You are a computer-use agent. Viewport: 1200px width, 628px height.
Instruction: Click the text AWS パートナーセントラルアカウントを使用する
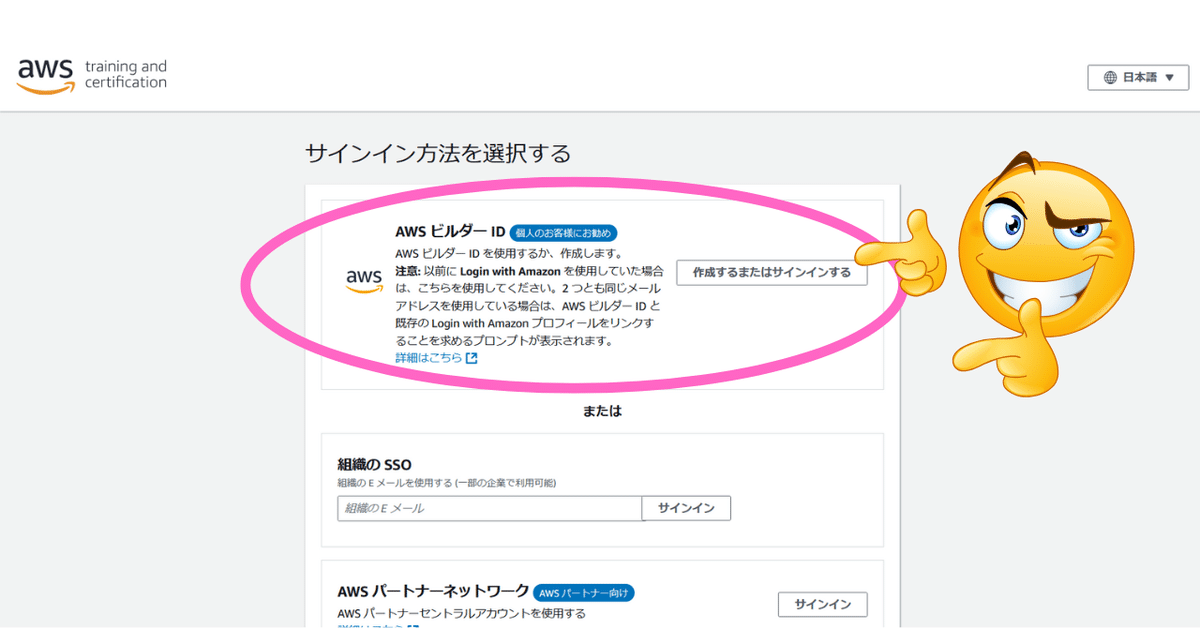[461, 613]
